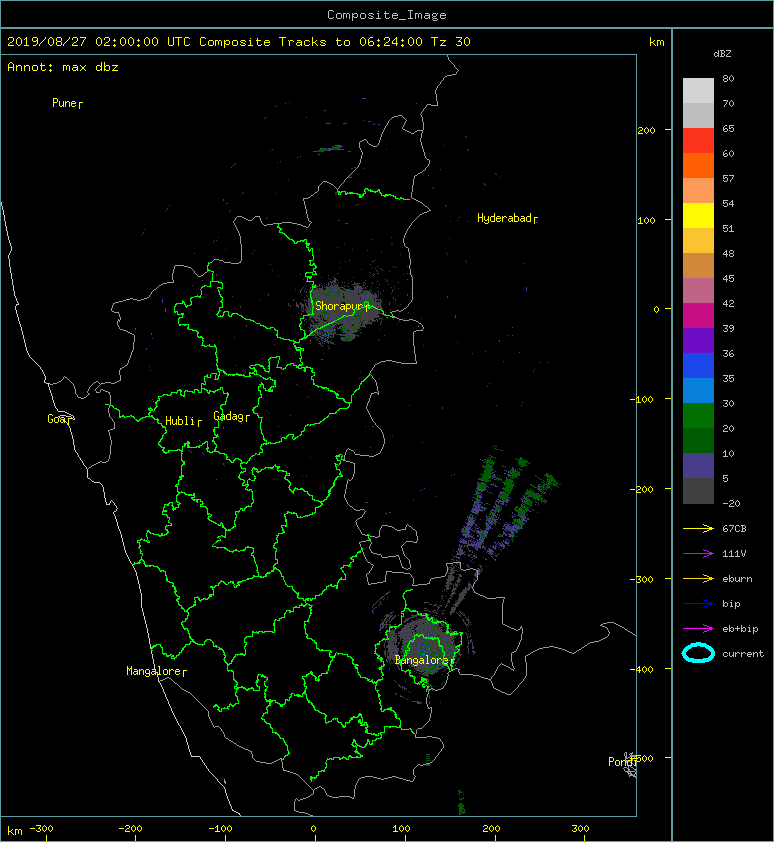Click the -200 km mark on bottom axis

(x=129, y=829)
